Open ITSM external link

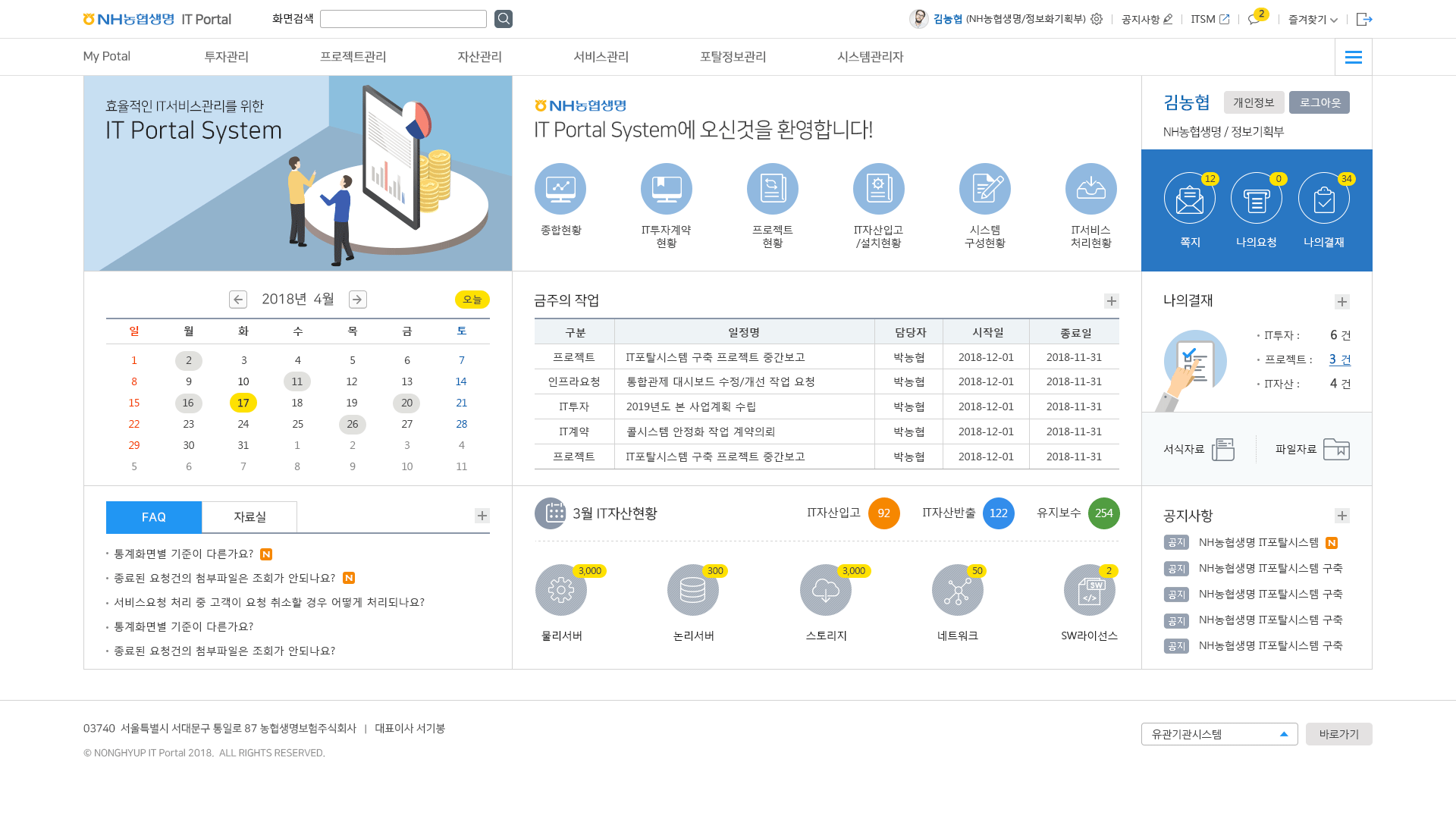pos(1210,19)
